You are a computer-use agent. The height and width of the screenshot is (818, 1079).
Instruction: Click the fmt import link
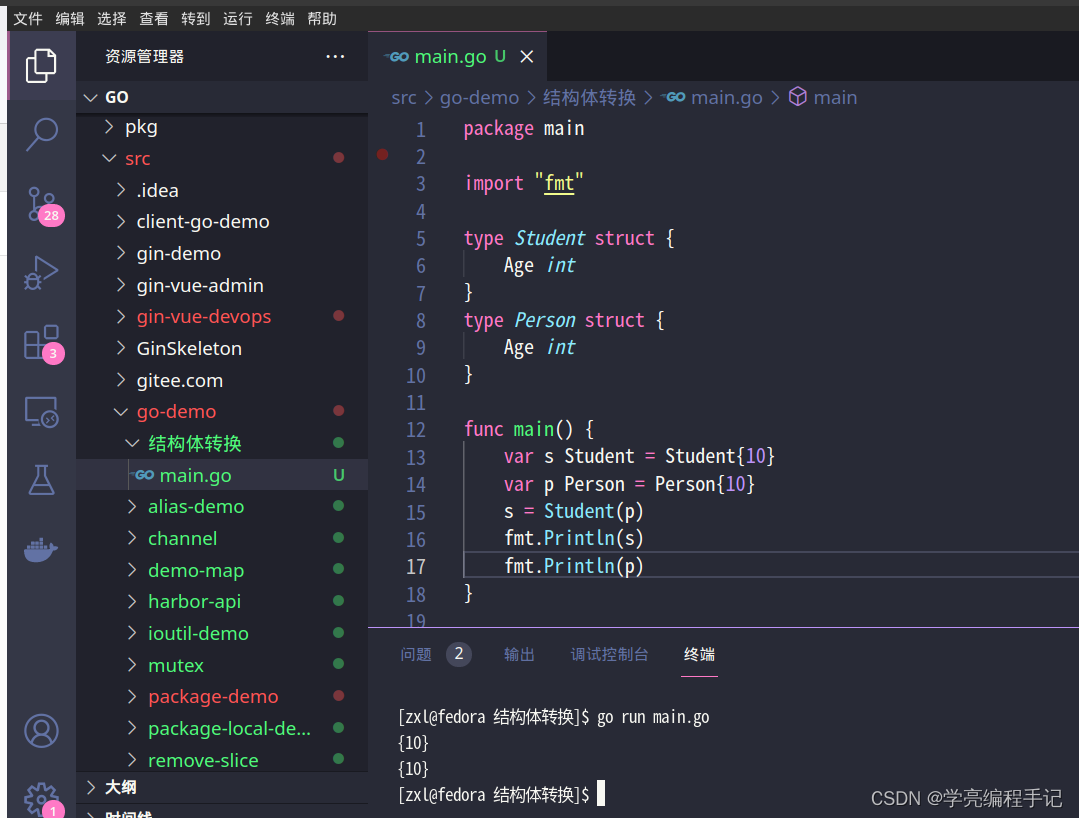[x=559, y=183]
